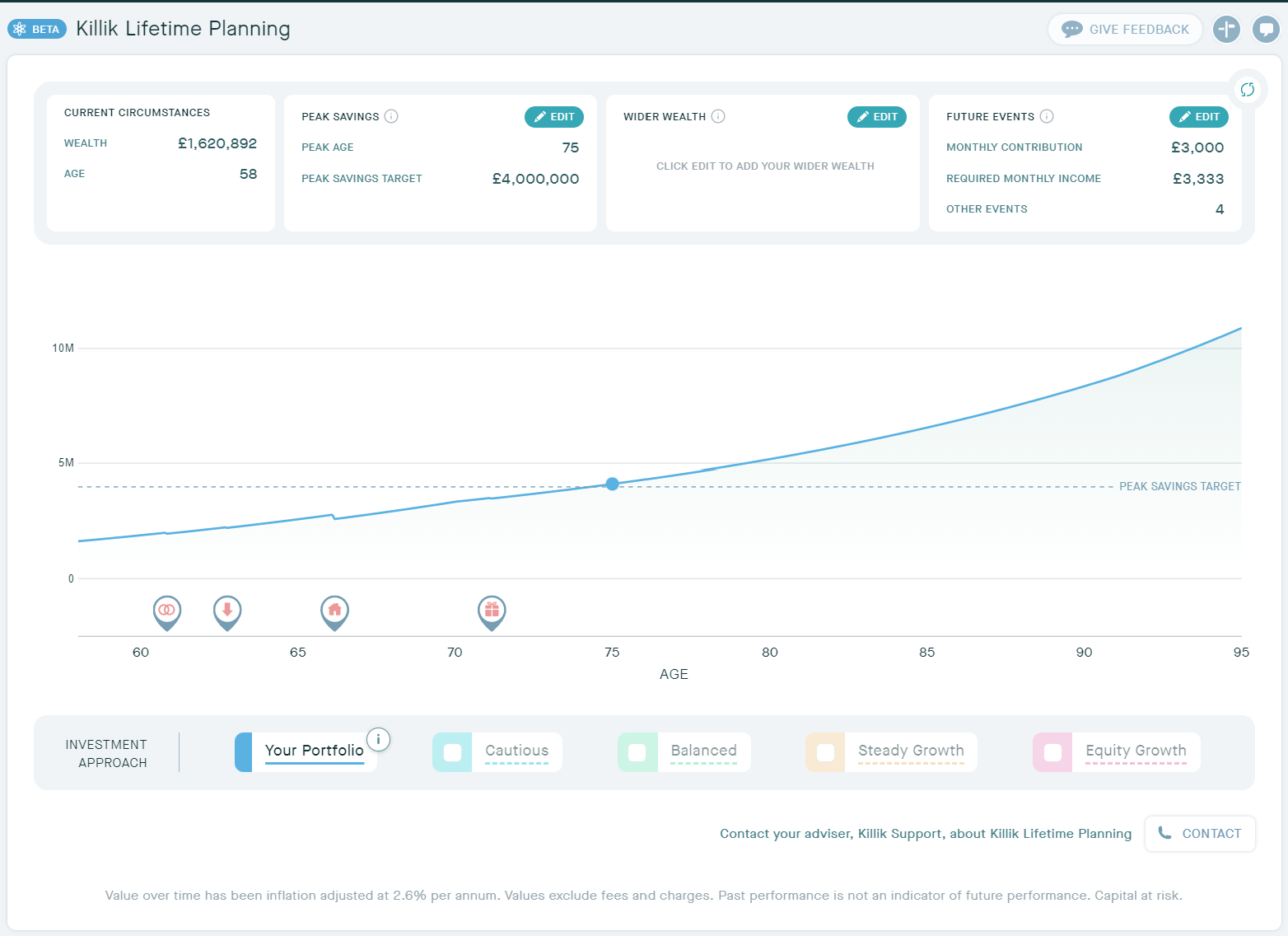Click the refresh icon at top right
The image size is (1288, 936).
[x=1248, y=90]
